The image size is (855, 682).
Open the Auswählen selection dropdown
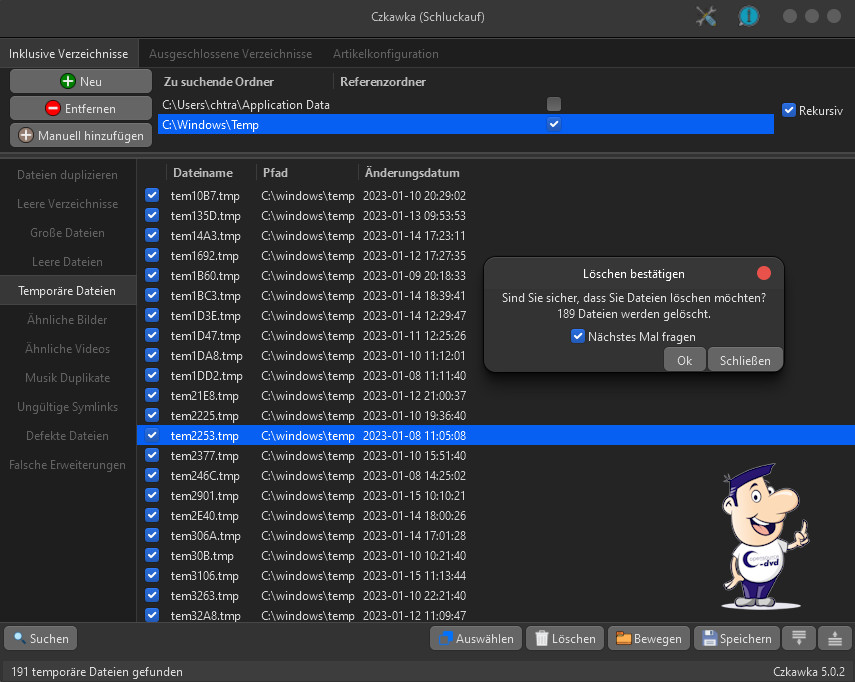click(x=473, y=638)
